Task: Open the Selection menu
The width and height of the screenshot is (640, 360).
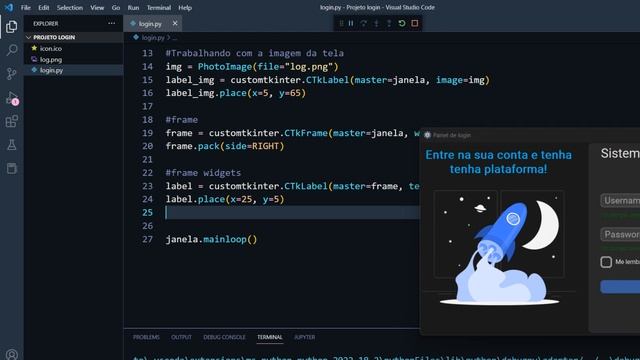Action: (70, 7)
